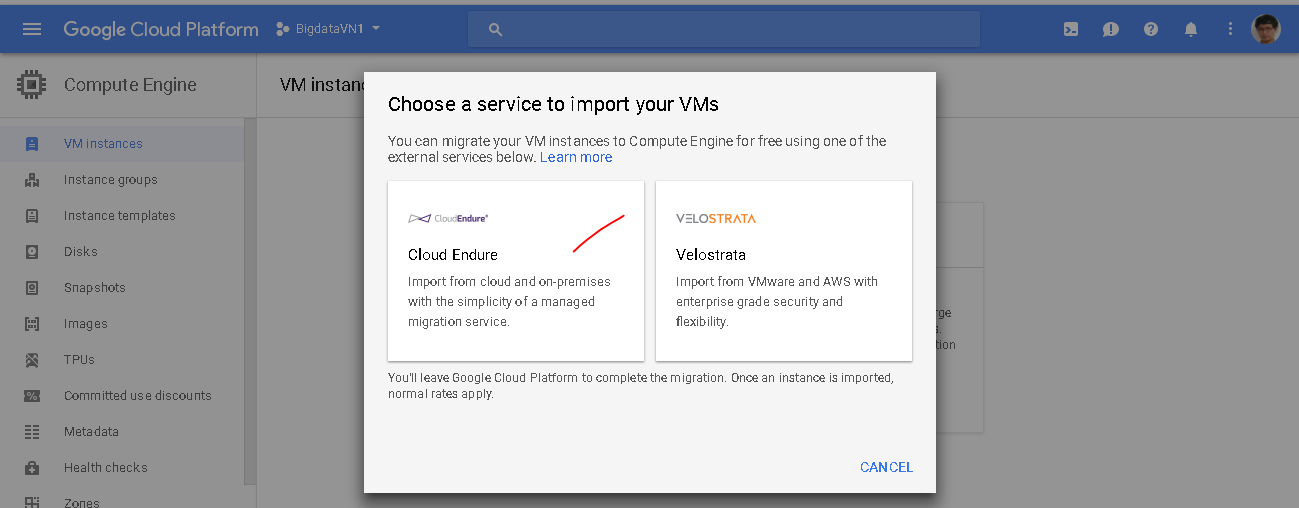
Task: Open the hamburger navigation menu
Action: click(32, 29)
